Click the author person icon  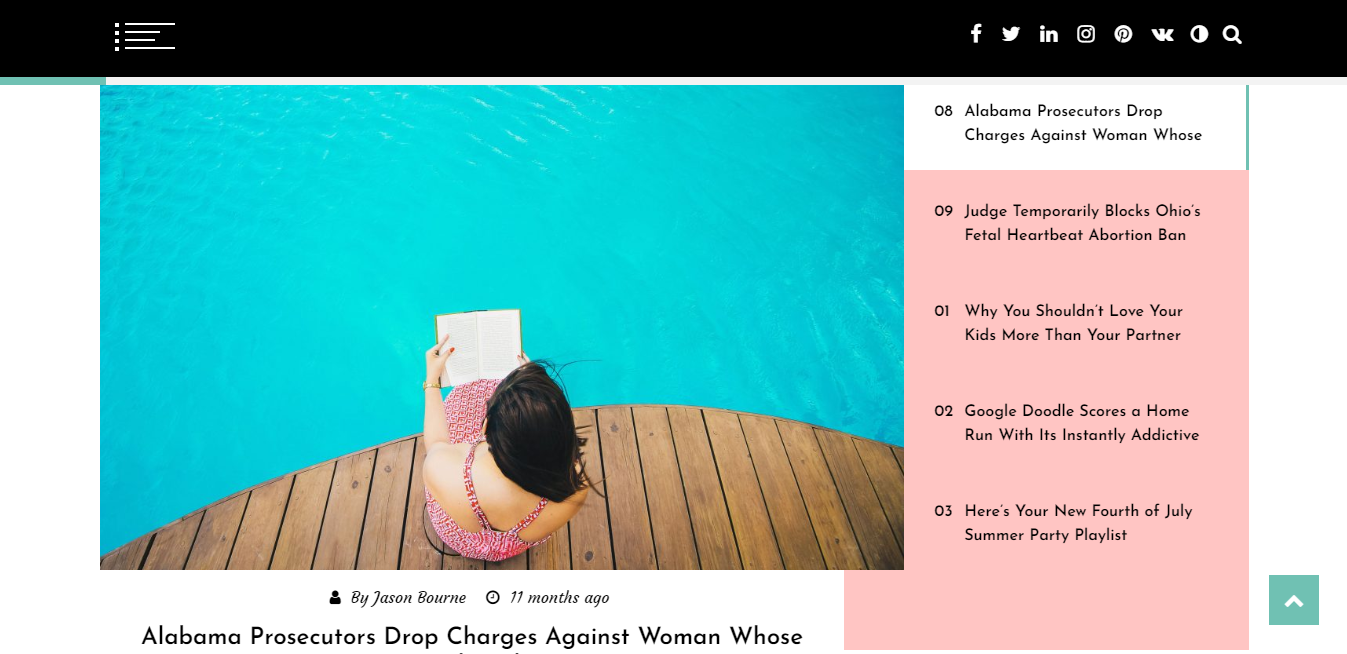[x=335, y=598]
